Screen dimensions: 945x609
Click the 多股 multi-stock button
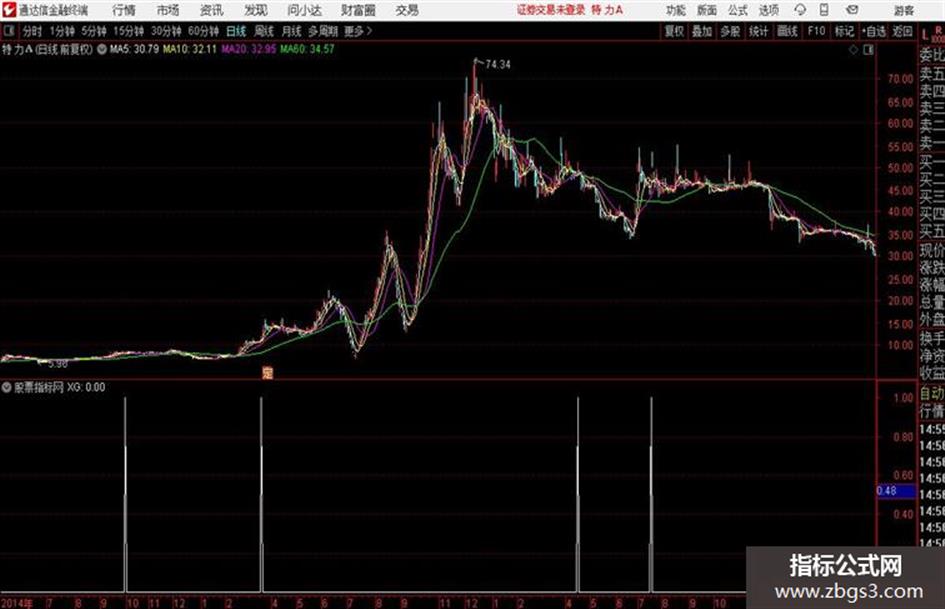[730, 31]
